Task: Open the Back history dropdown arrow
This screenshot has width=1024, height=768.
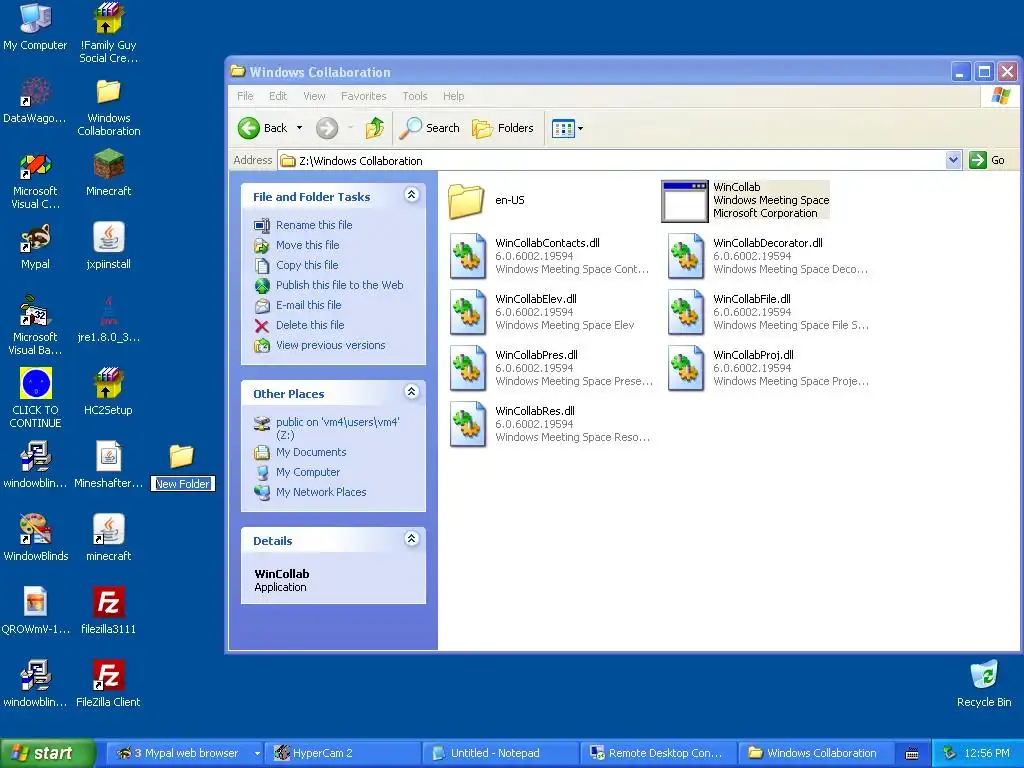Action: pyautogui.click(x=299, y=128)
